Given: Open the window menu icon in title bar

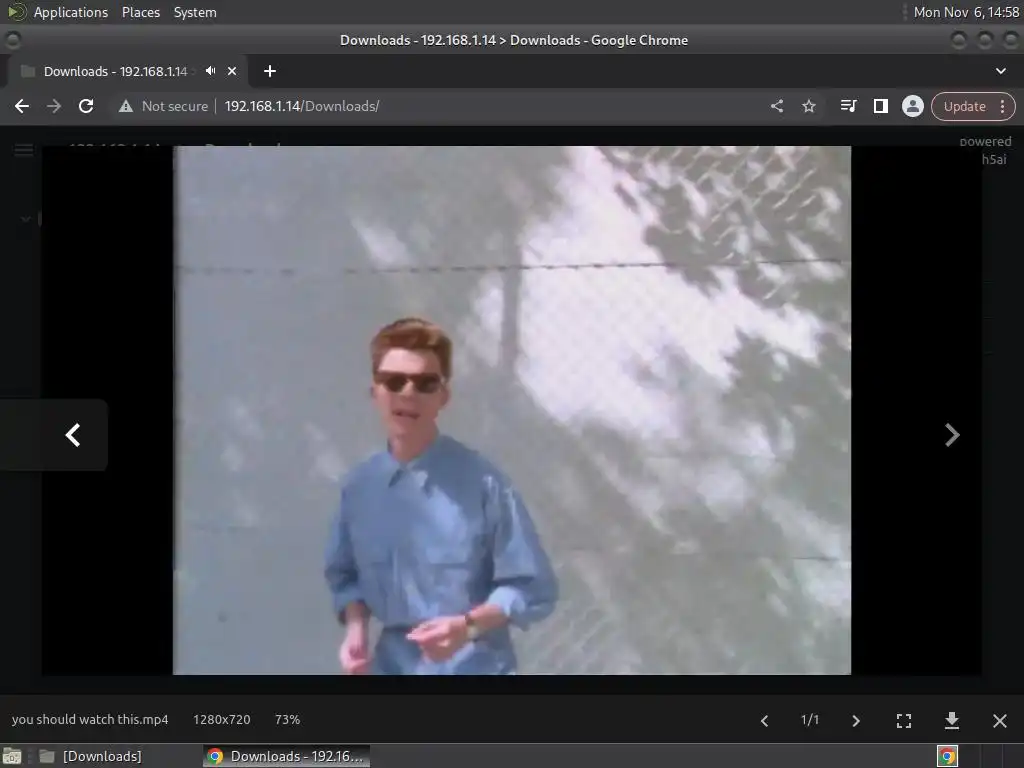Looking at the screenshot, I should click(x=12, y=40).
